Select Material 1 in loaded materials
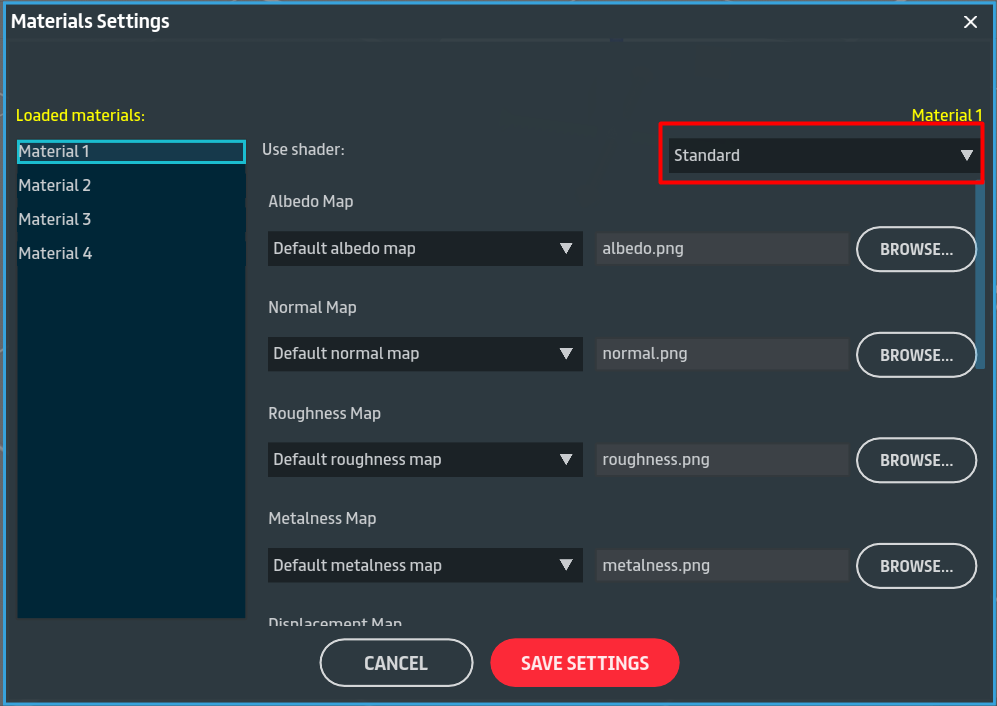 coord(131,152)
